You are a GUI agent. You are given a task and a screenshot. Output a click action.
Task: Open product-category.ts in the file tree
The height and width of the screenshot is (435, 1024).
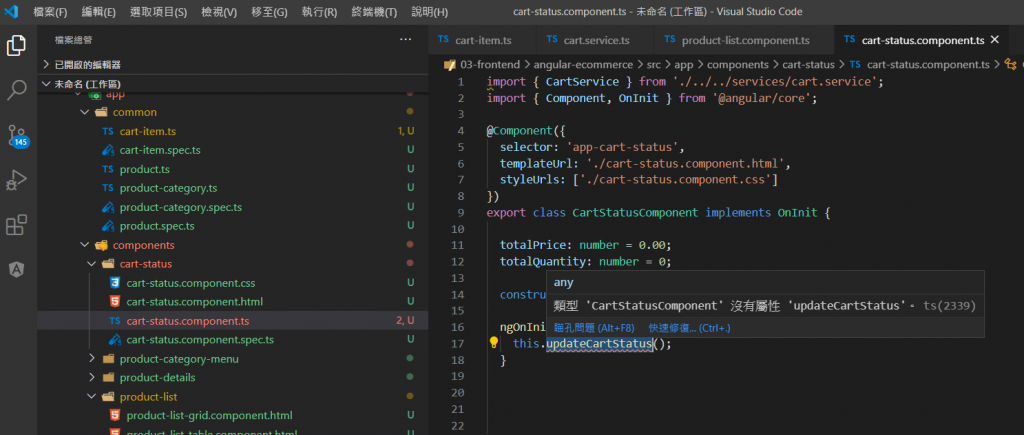[x=168, y=188]
